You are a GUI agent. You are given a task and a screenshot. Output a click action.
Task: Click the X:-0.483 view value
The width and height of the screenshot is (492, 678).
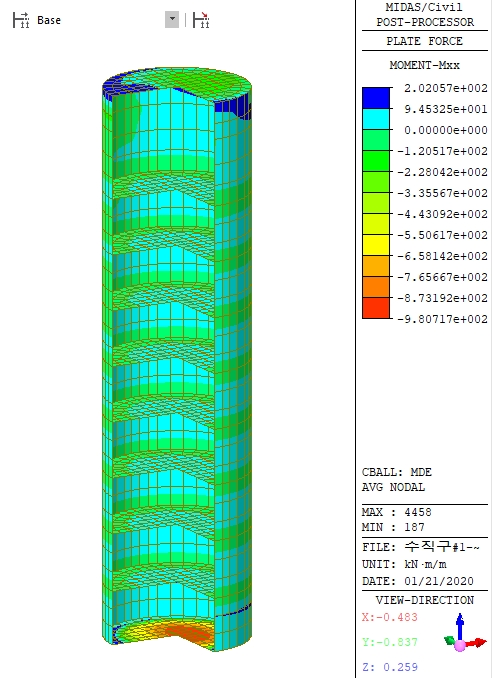(x=390, y=617)
